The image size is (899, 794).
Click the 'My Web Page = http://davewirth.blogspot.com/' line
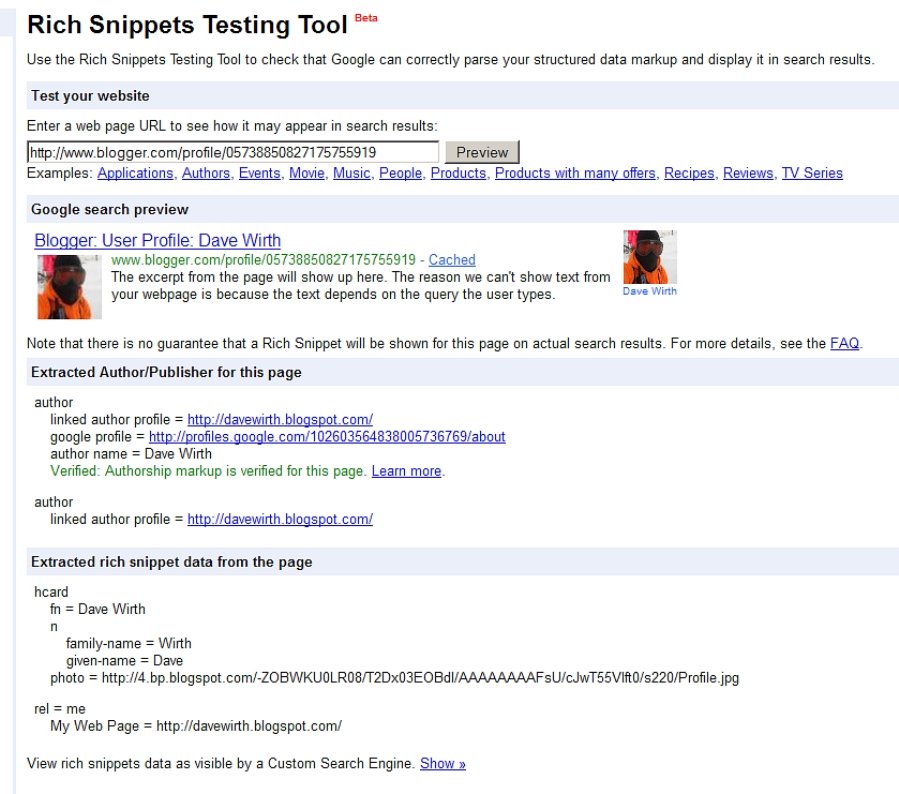(x=196, y=726)
